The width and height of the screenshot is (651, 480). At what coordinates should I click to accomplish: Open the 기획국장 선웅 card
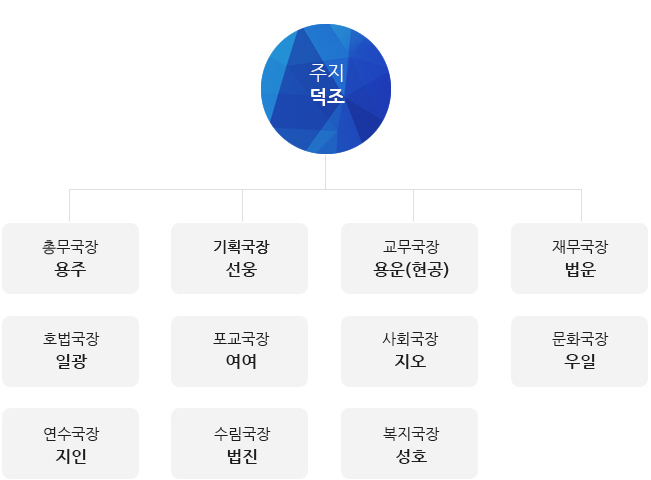coord(240,258)
